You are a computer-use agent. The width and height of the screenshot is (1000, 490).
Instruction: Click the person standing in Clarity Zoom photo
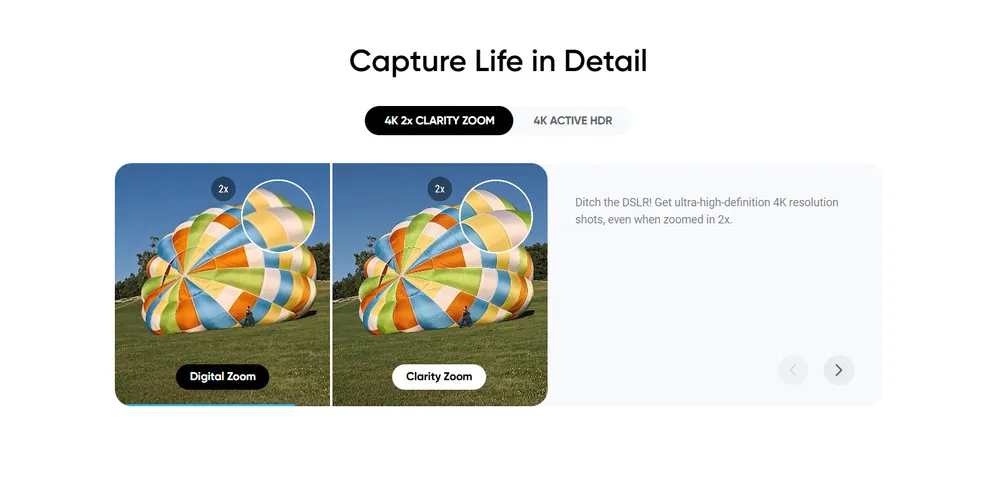pyautogui.click(x=466, y=316)
